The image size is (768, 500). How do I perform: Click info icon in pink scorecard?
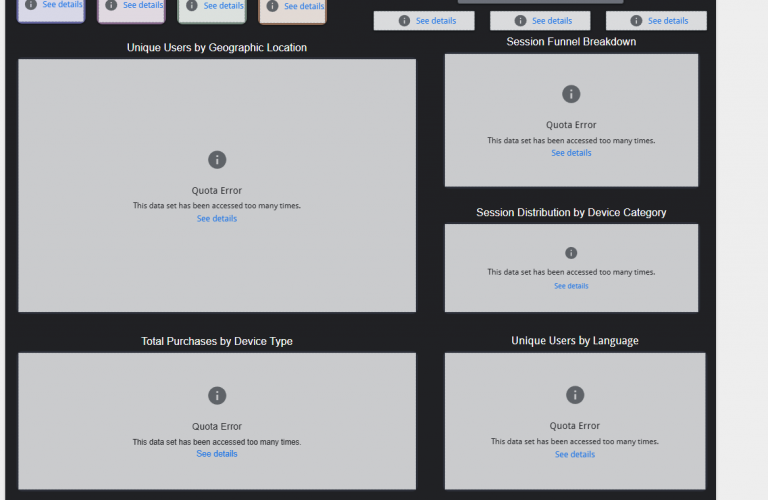111,5
